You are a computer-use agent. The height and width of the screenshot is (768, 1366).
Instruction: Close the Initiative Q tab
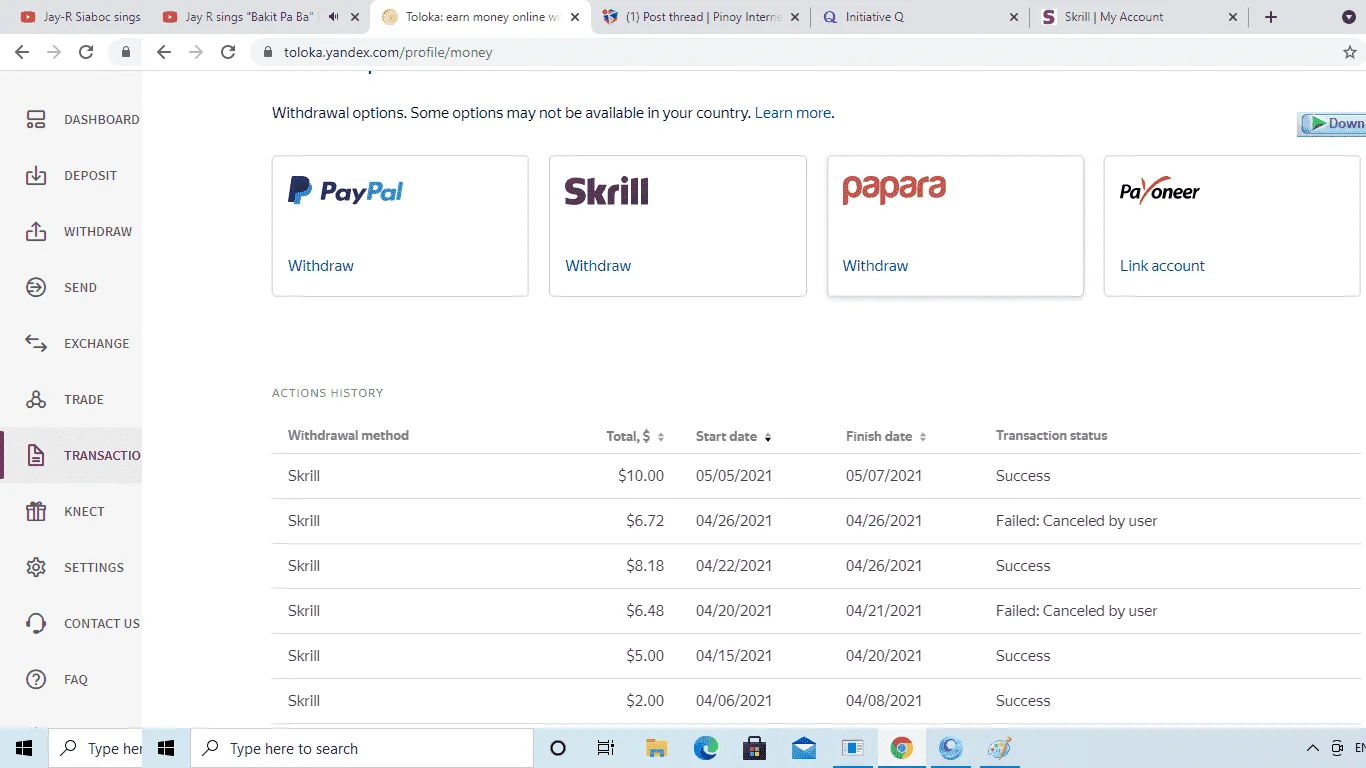point(1014,17)
